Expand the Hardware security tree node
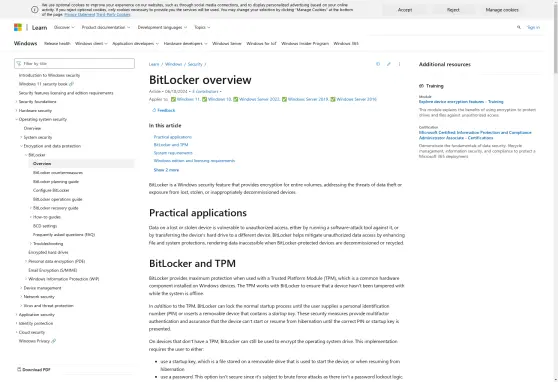 point(16,111)
